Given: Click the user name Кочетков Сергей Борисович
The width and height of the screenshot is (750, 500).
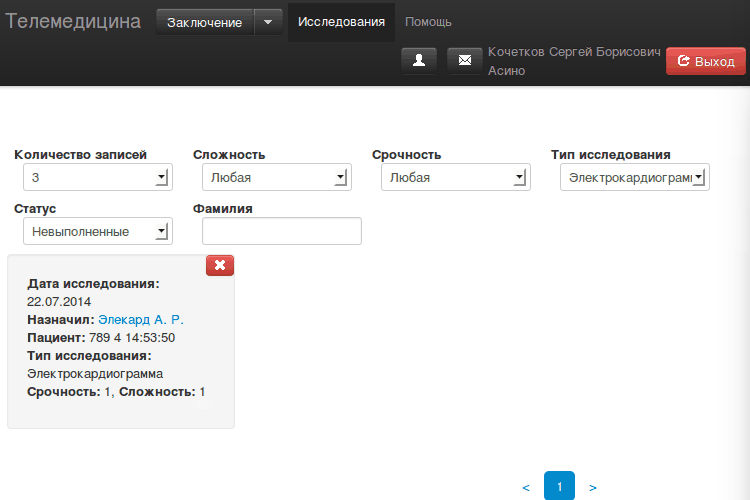Looking at the screenshot, I should click(x=574, y=52).
